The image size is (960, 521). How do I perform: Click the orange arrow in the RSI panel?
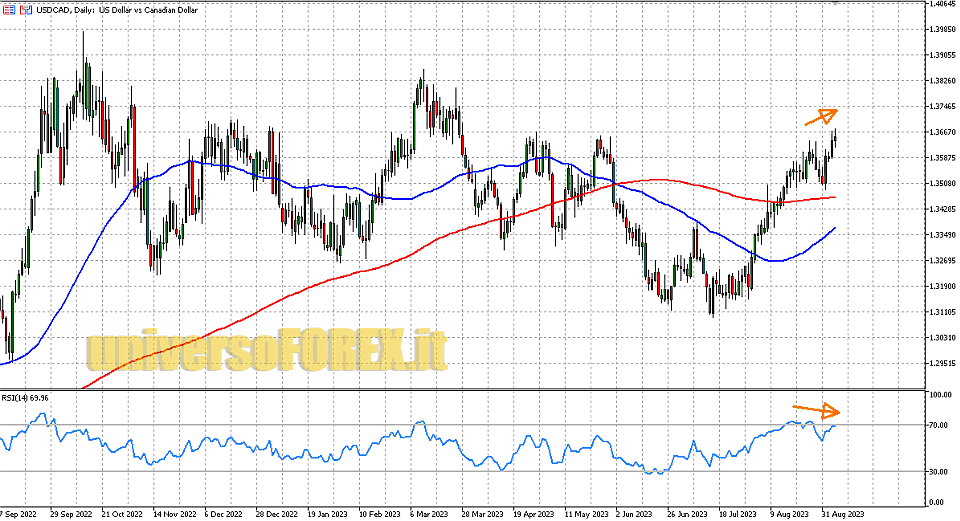pos(816,409)
